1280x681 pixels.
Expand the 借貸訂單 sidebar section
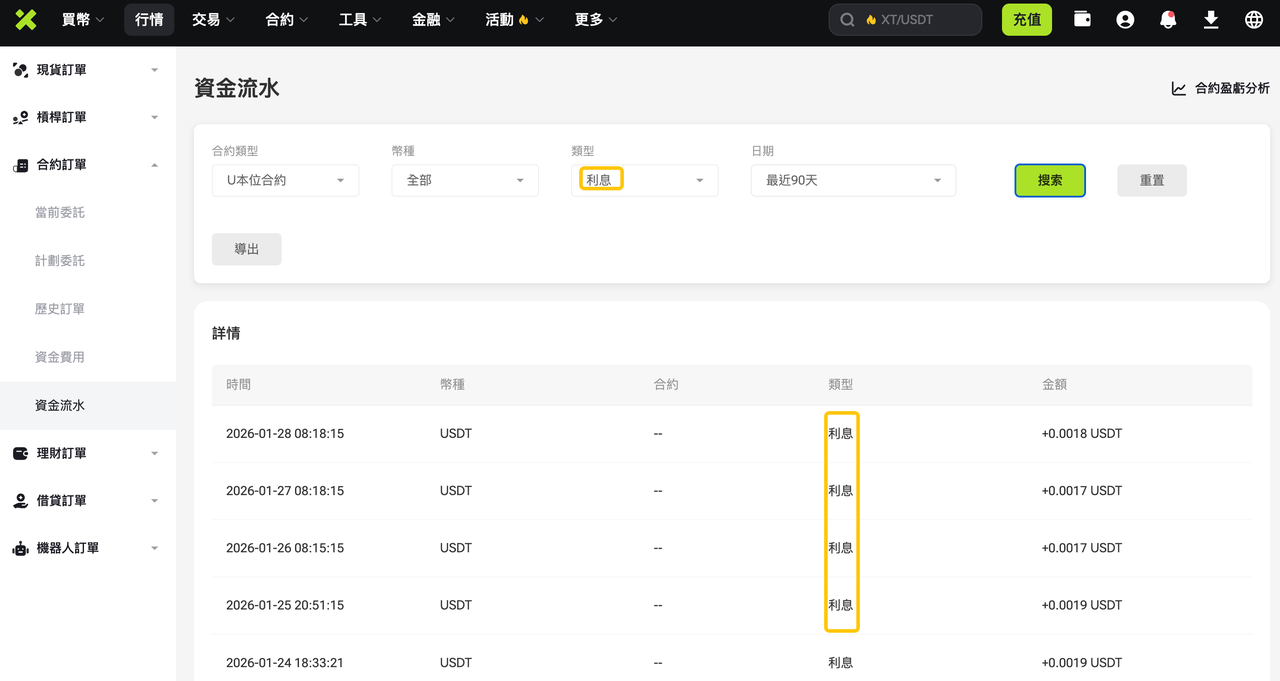(x=155, y=501)
